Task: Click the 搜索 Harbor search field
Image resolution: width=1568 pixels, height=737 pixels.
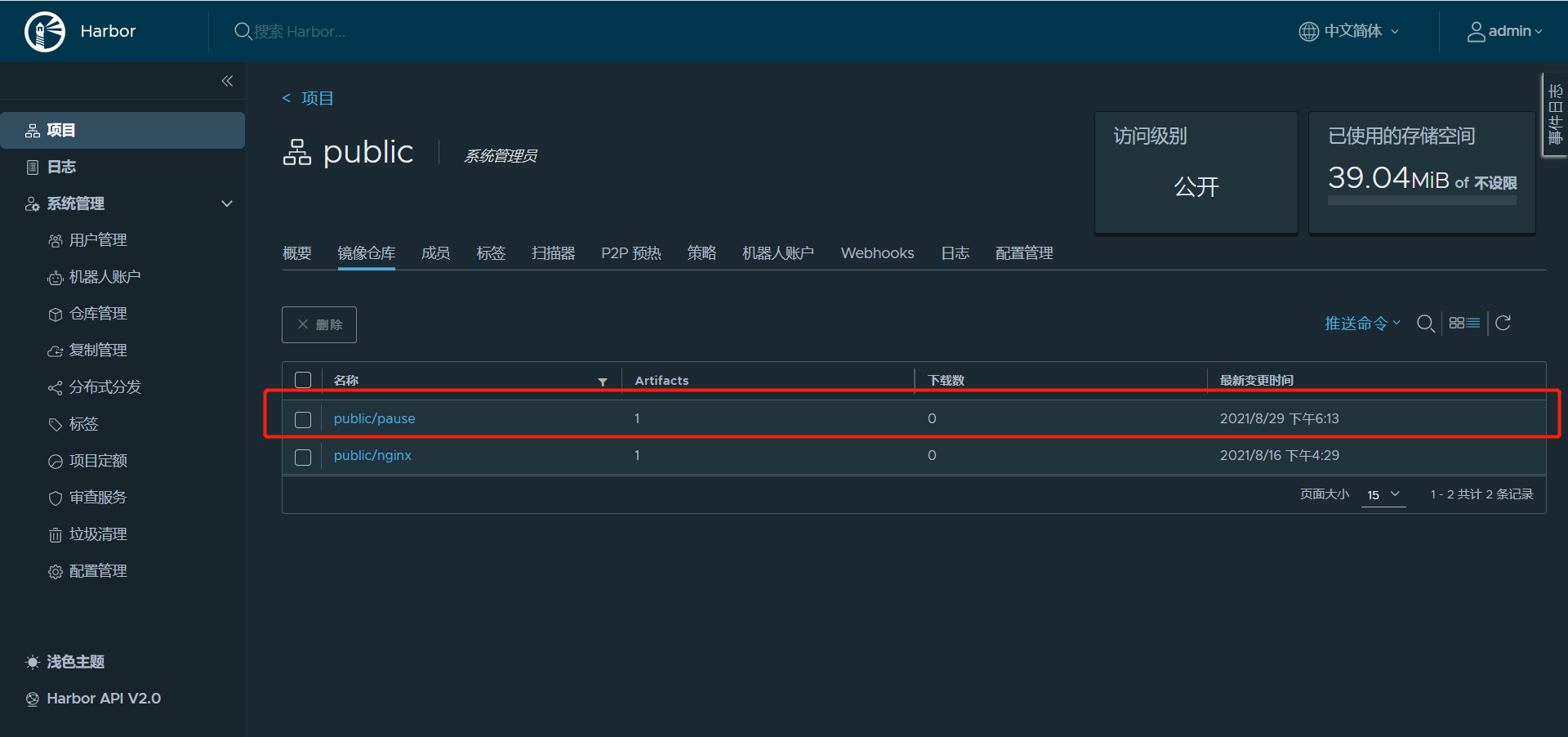Action: click(300, 31)
